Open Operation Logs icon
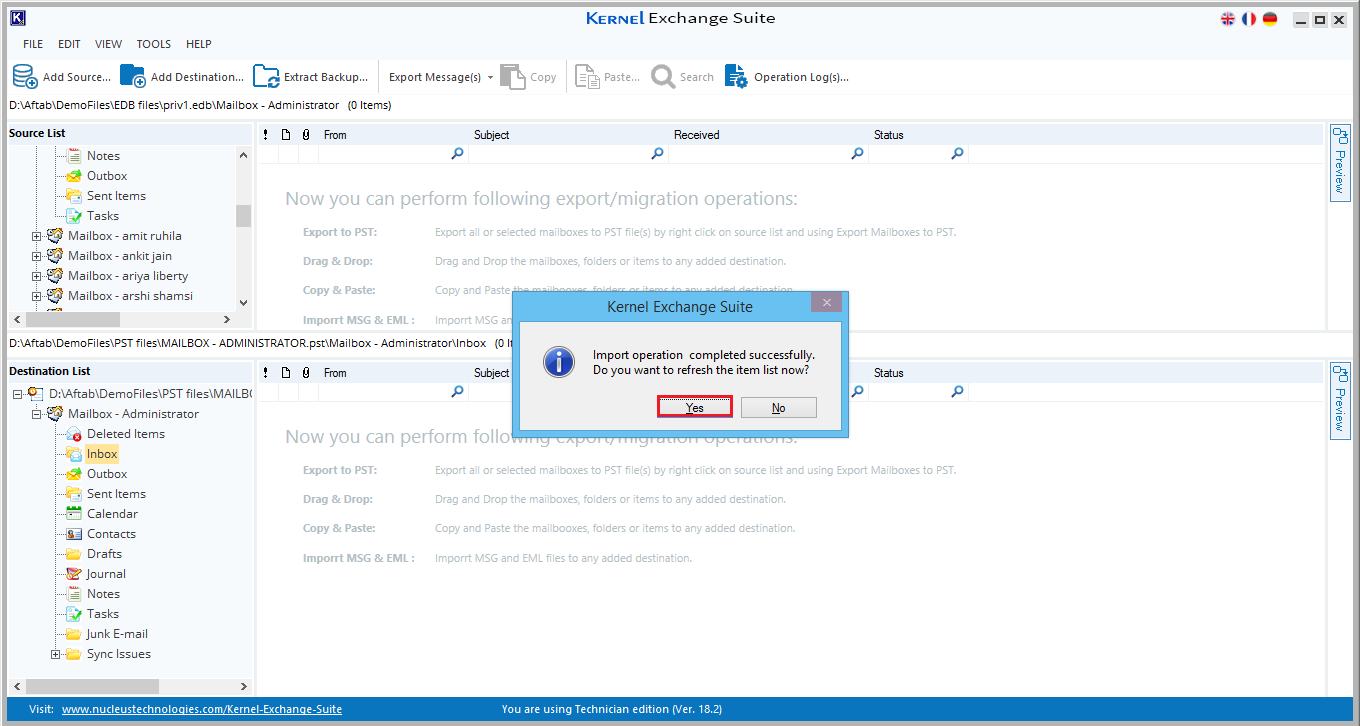The height and width of the screenshot is (726, 1360). [x=736, y=76]
